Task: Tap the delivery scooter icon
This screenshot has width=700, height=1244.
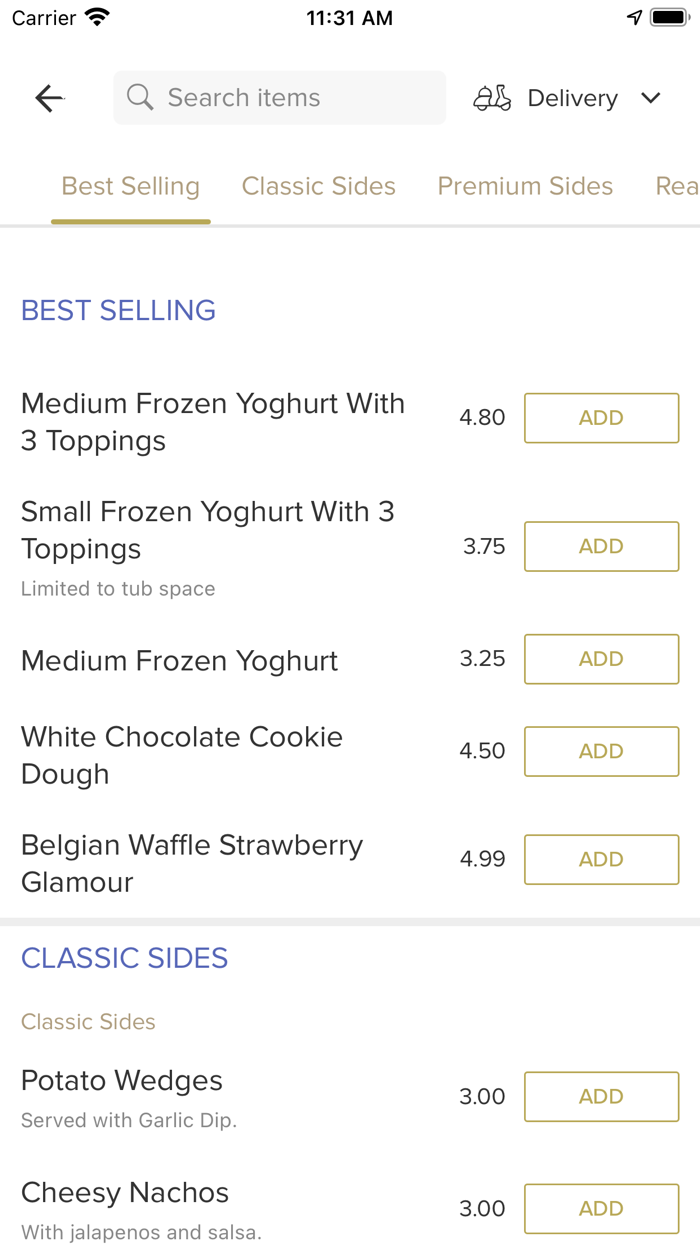Action: point(491,98)
